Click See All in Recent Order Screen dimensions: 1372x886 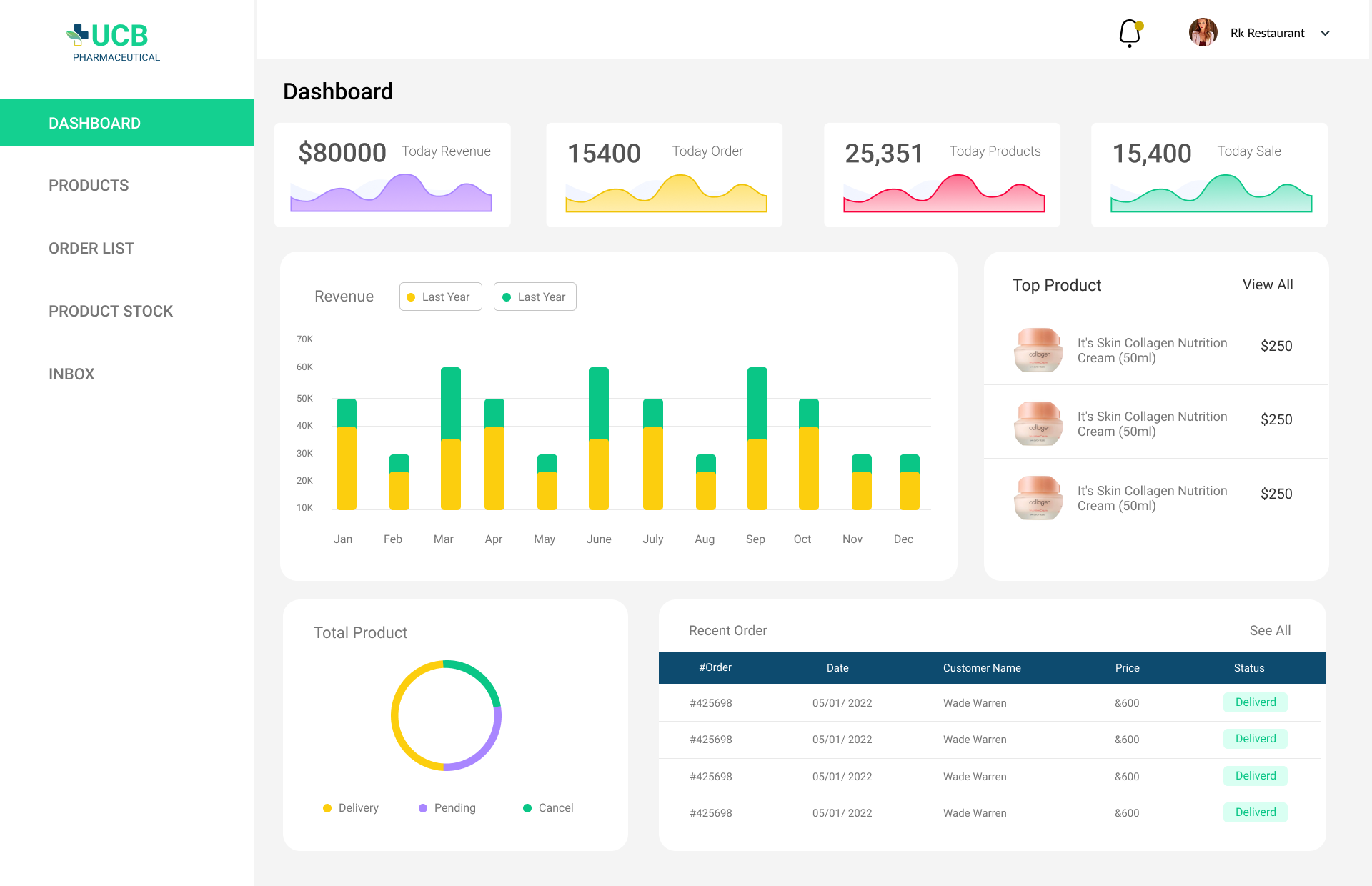(1270, 630)
